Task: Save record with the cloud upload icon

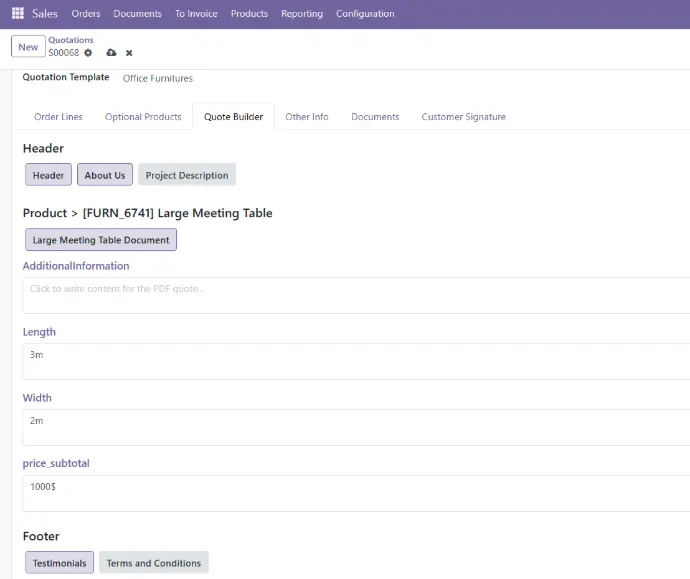Action: tap(111, 53)
